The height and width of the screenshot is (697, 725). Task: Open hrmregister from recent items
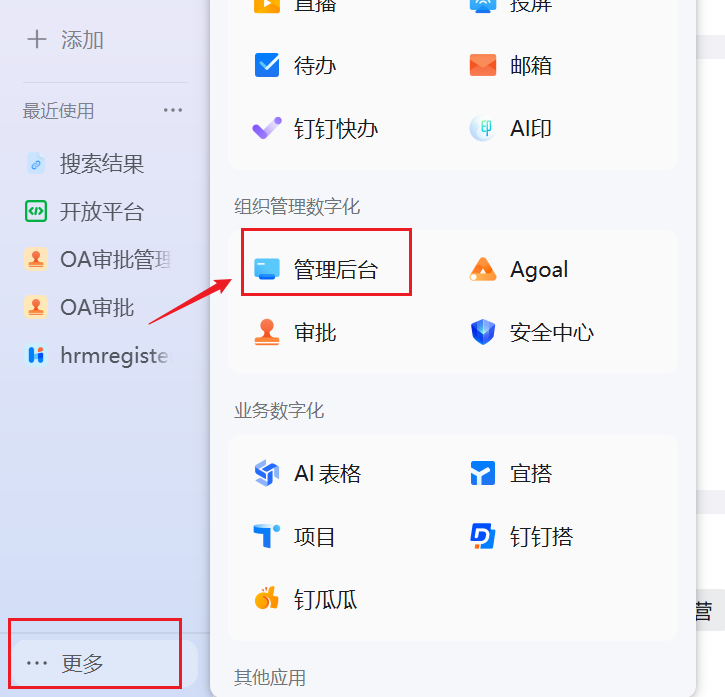click(x=99, y=355)
